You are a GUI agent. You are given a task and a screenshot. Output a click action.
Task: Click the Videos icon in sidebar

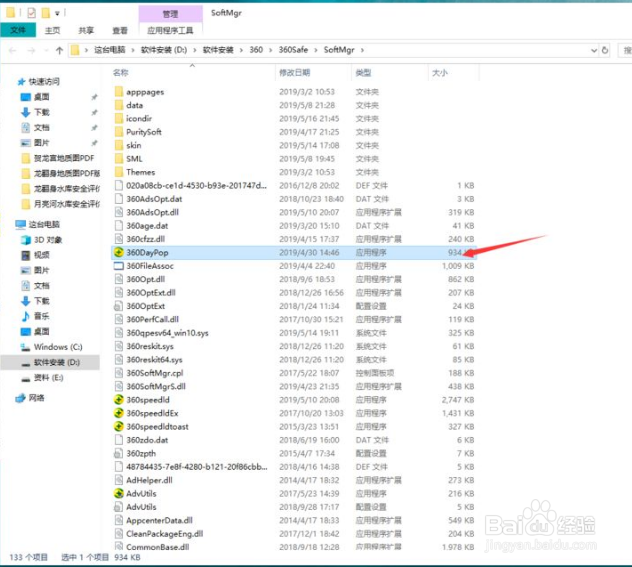(x=26, y=255)
